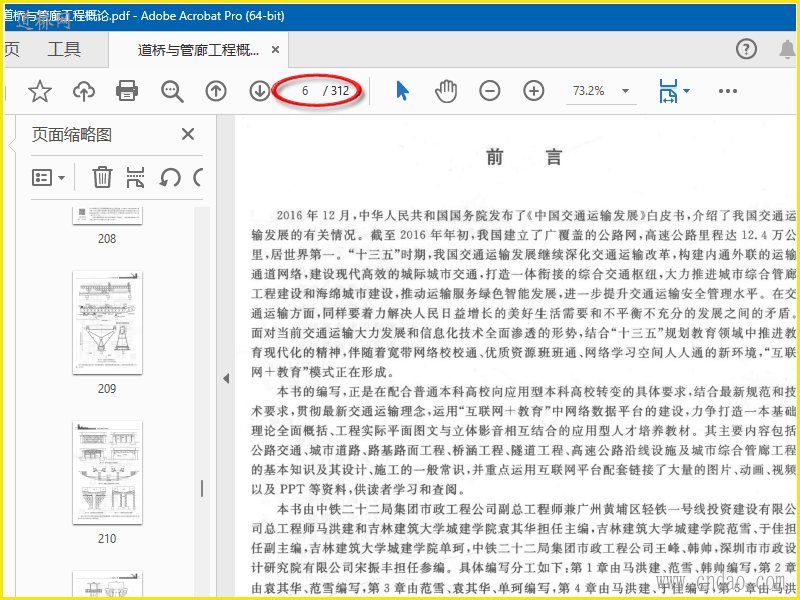
Task: Add a bookmark with the star icon
Action: click(40, 91)
